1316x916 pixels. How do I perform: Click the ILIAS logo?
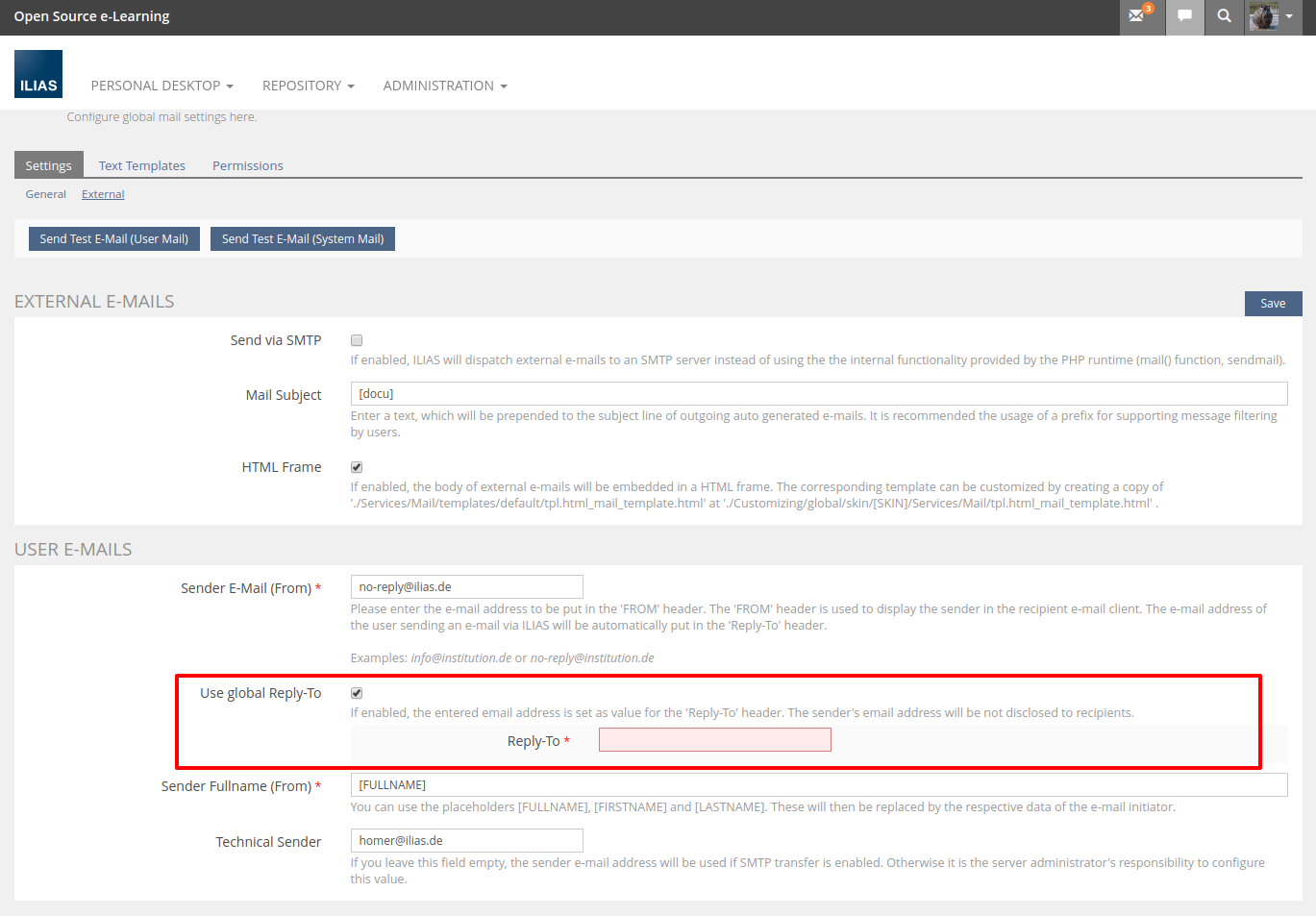[38, 74]
